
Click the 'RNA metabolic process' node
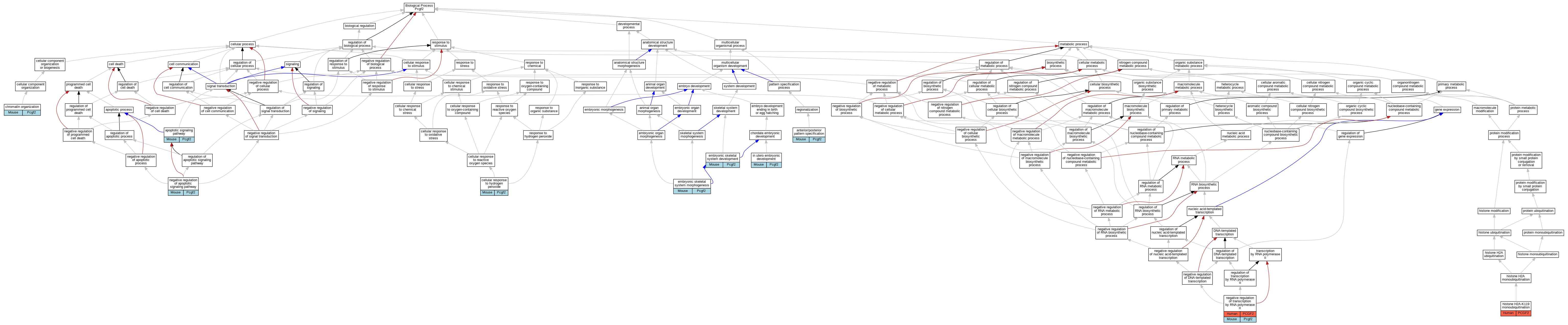[x=1183, y=160]
